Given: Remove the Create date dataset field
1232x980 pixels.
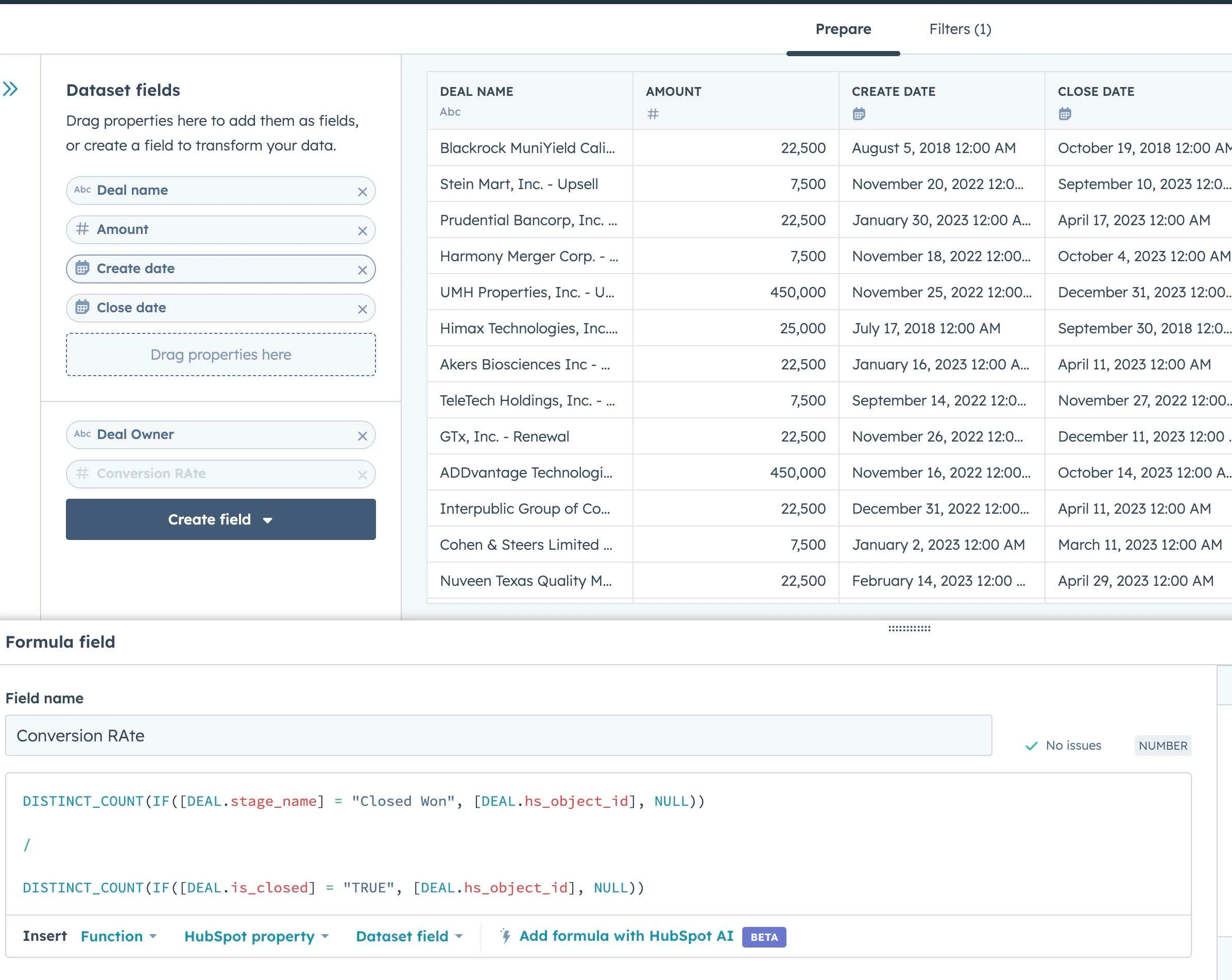Looking at the screenshot, I should [362, 270].
